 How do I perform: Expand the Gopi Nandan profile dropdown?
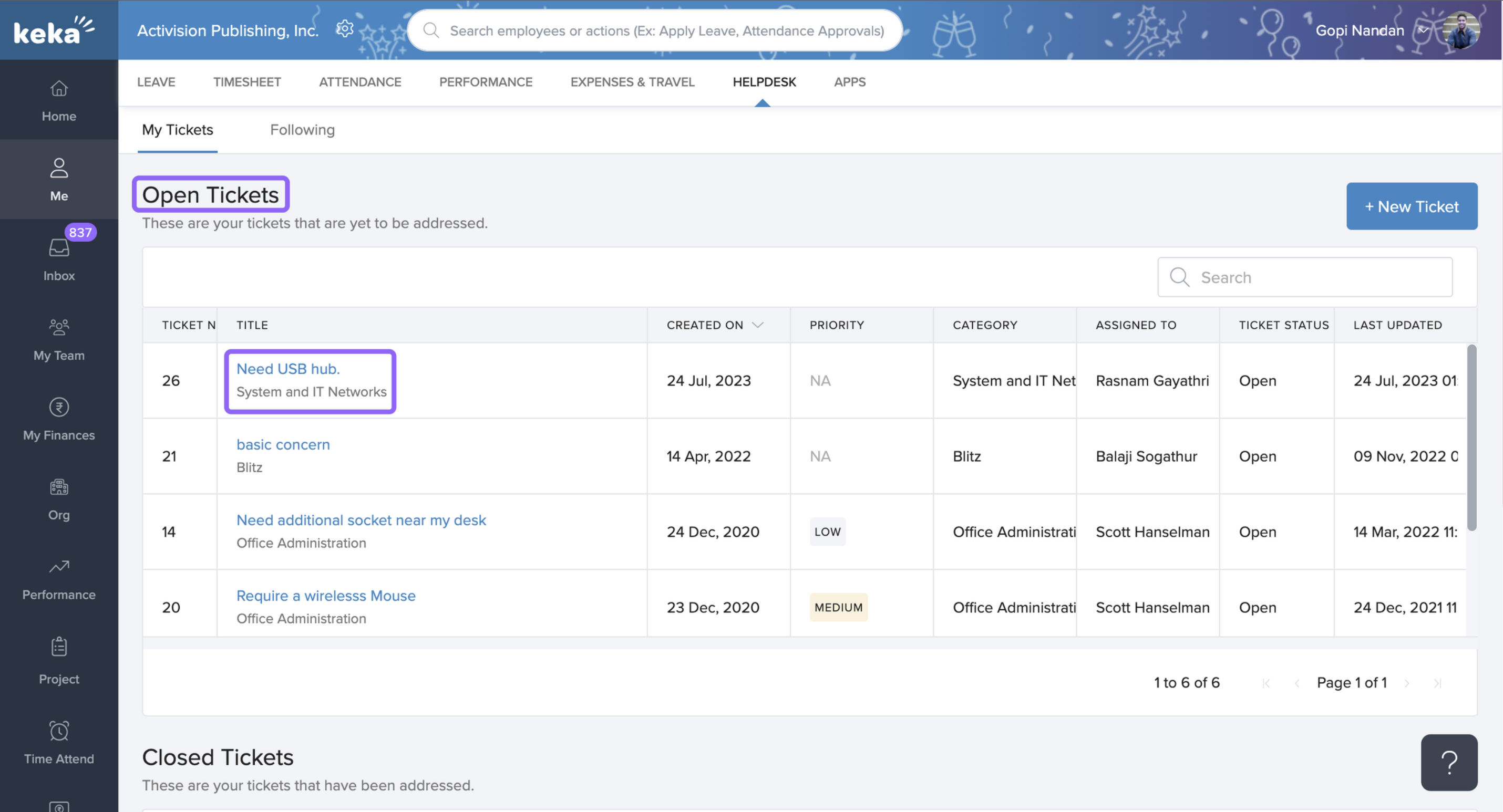pos(1423,30)
